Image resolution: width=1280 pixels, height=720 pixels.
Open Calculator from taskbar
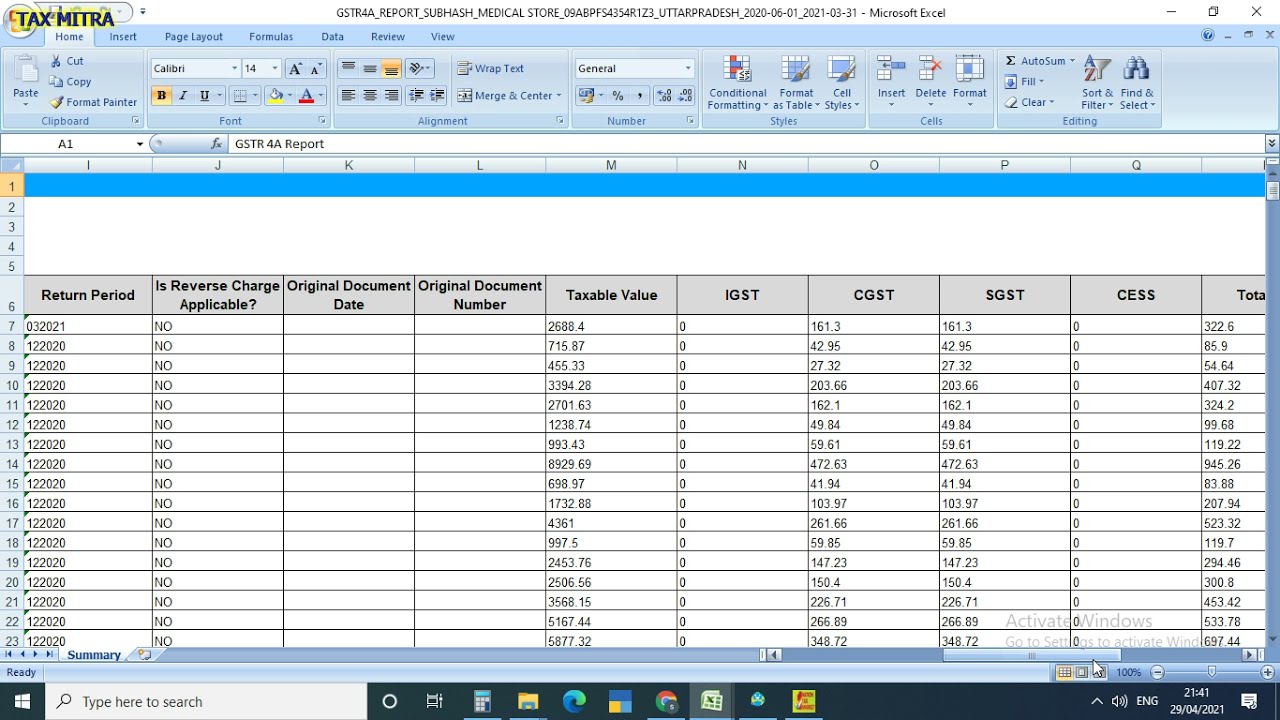482,702
